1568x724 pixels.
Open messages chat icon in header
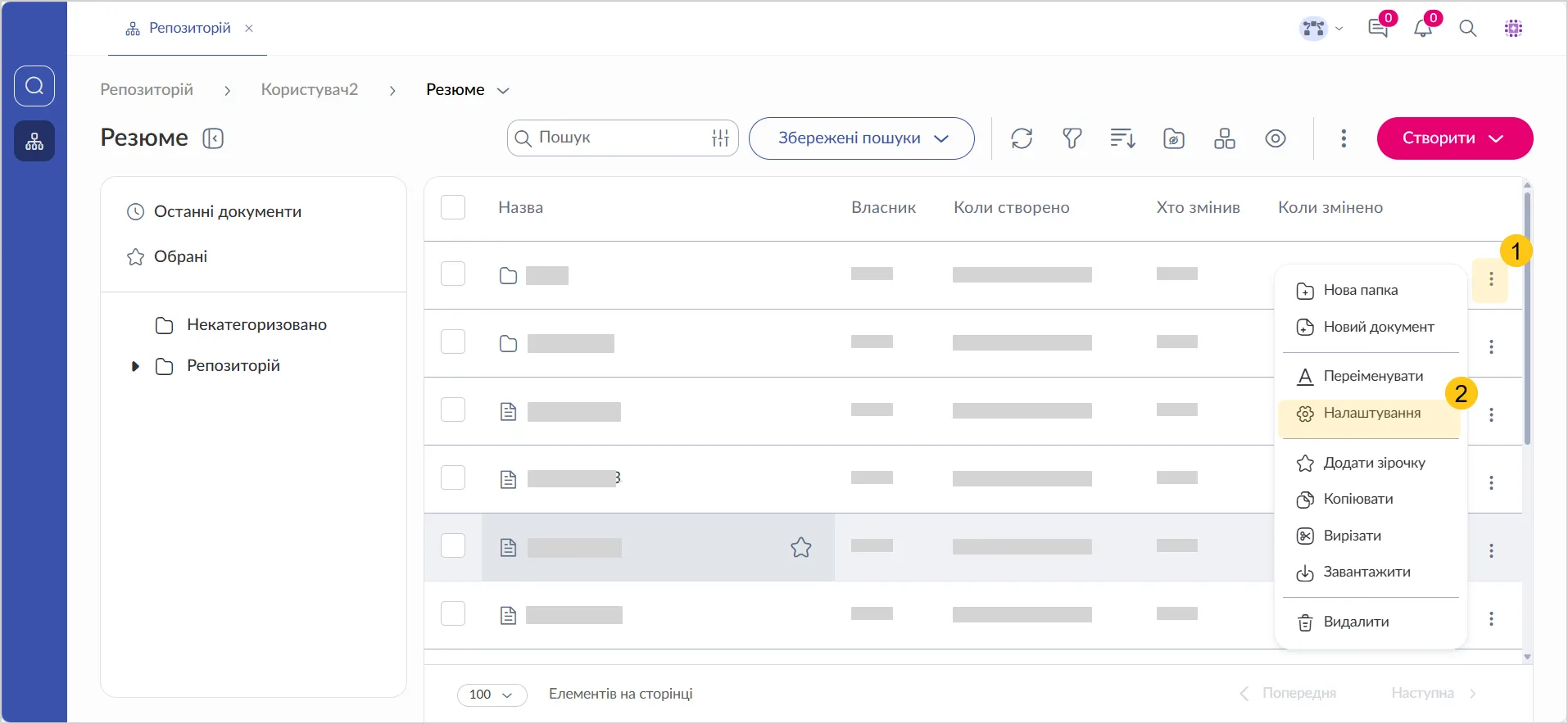[x=1378, y=29]
